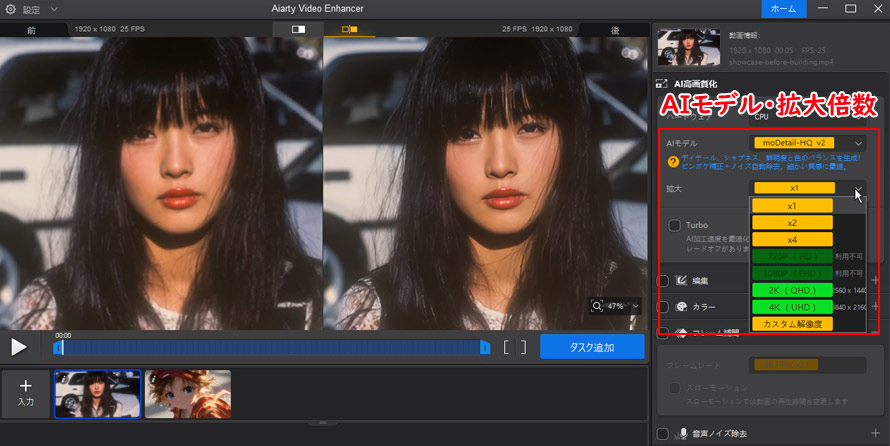Choose x4 from the scale list

[x=792, y=239]
